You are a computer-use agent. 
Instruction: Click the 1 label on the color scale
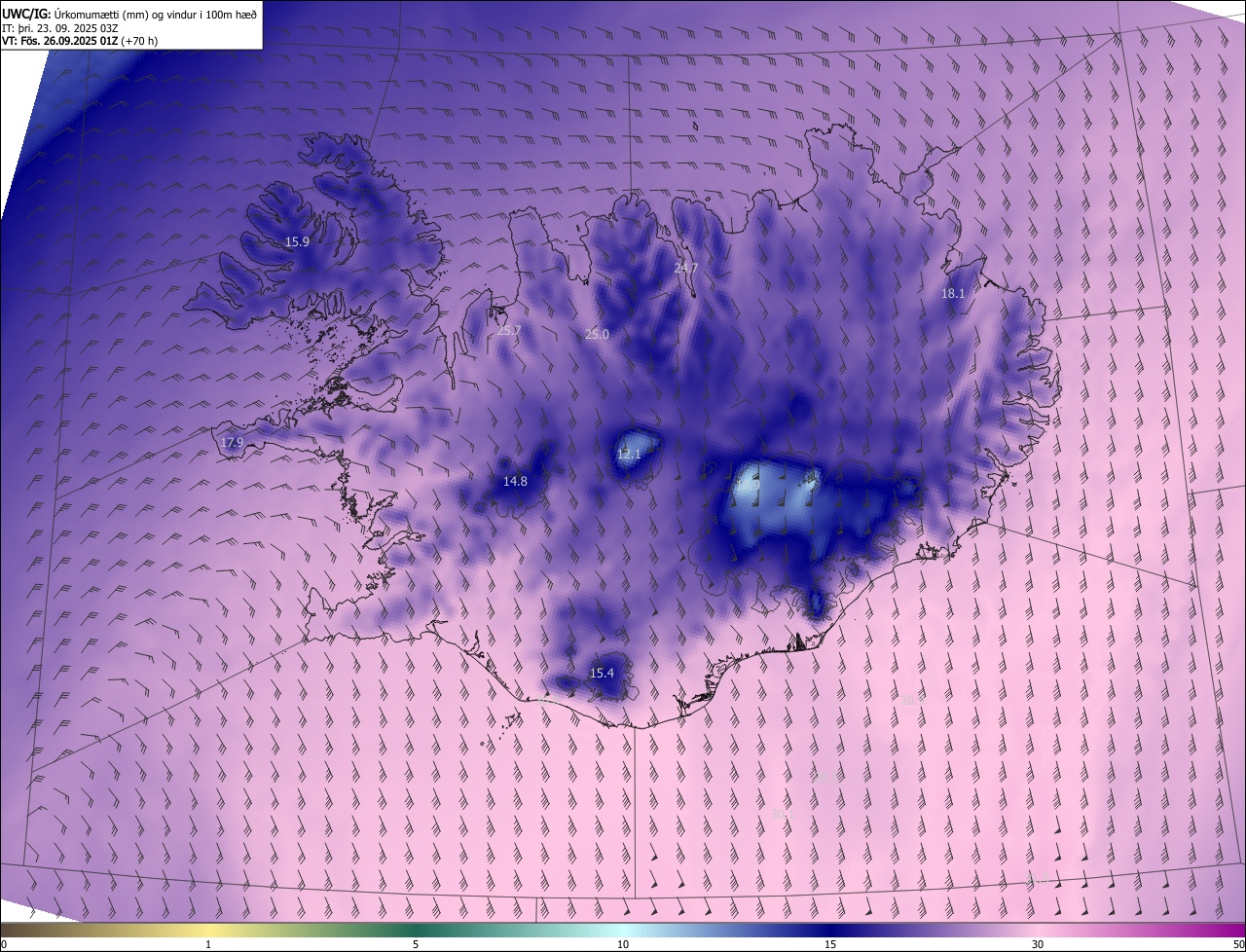[208, 944]
